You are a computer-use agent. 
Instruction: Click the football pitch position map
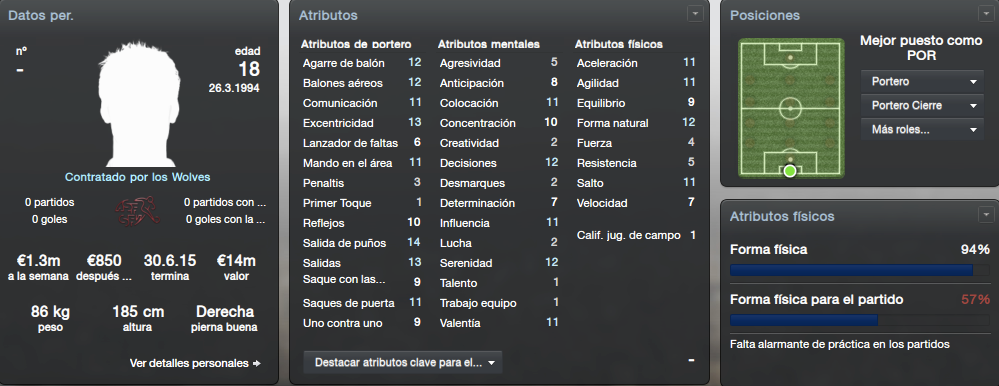point(791,108)
